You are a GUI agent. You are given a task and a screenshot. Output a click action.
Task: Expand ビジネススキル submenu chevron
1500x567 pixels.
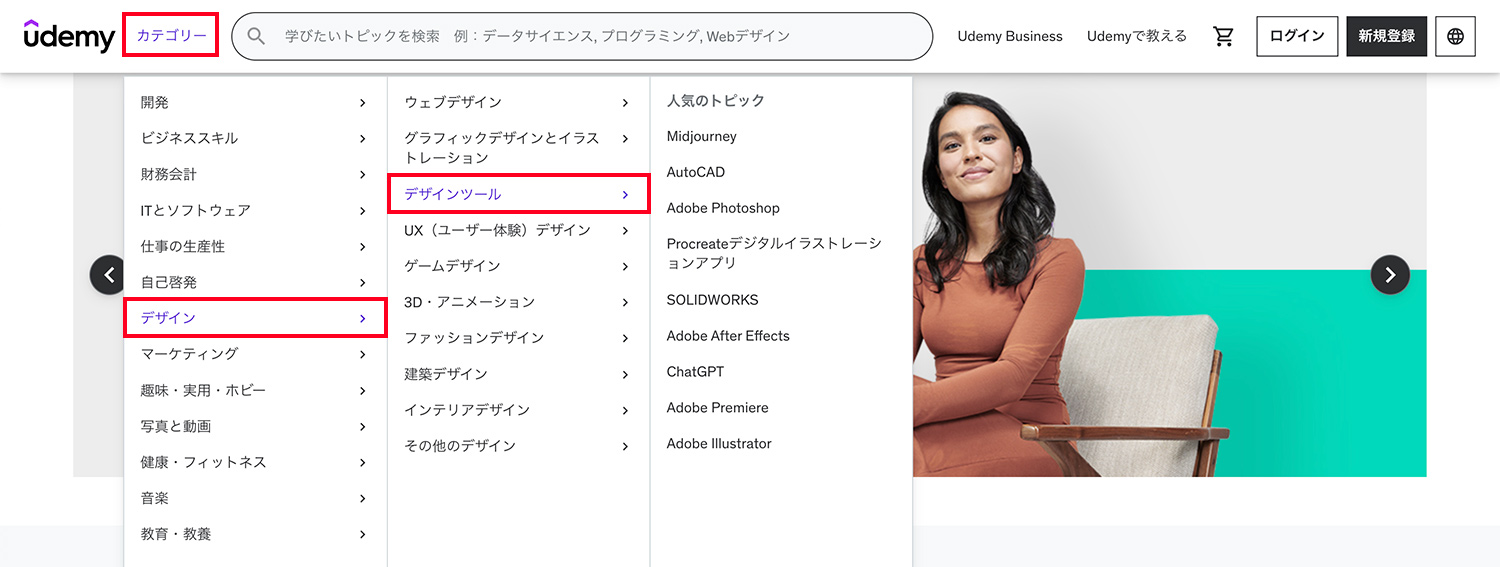362,138
